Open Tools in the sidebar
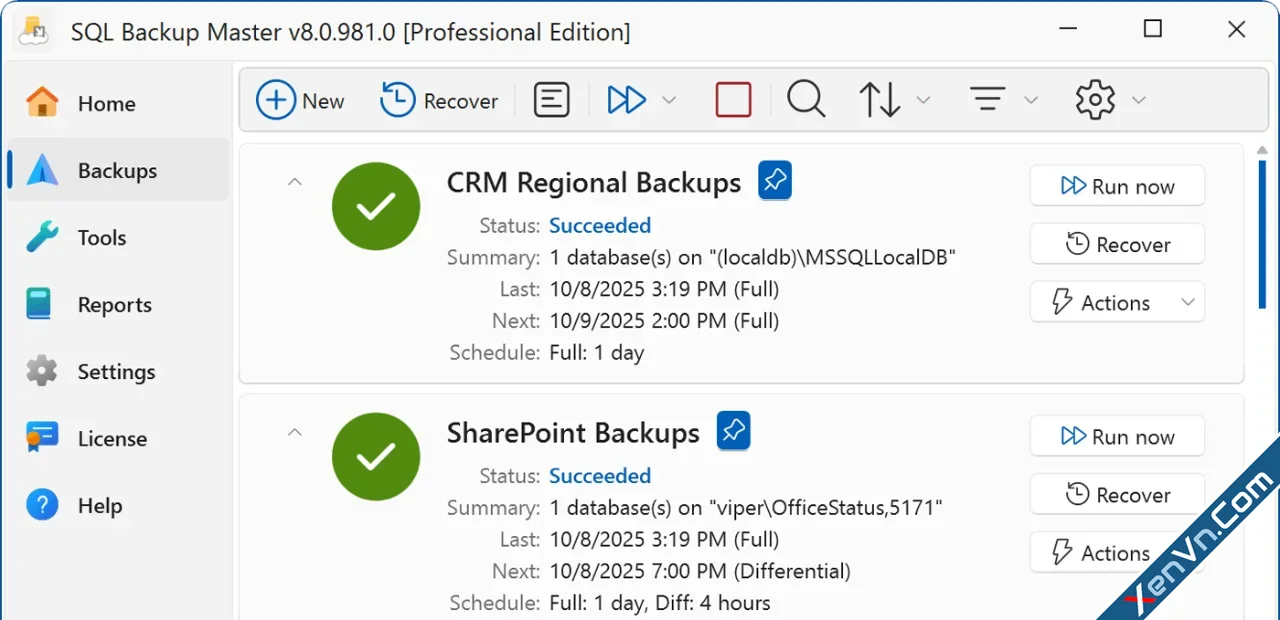 pos(117,237)
